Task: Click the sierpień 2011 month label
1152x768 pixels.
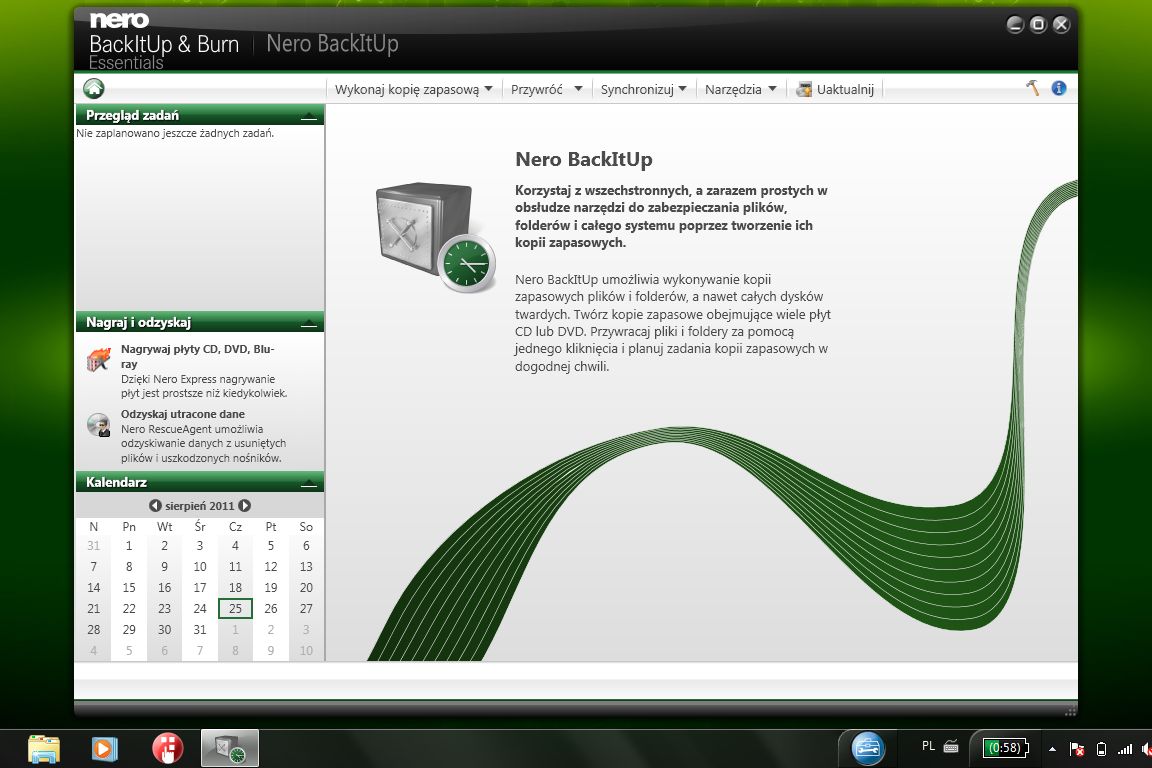Action: click(199, 506)
